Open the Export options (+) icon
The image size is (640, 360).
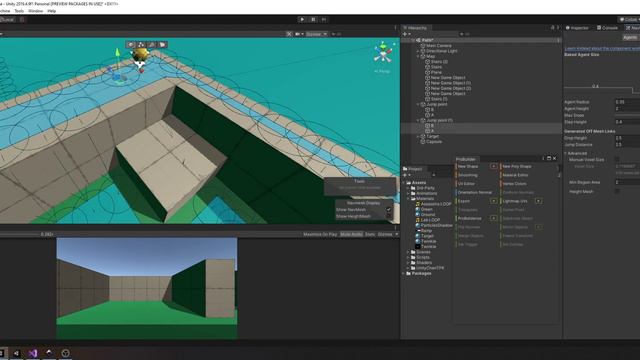(494, 201)
